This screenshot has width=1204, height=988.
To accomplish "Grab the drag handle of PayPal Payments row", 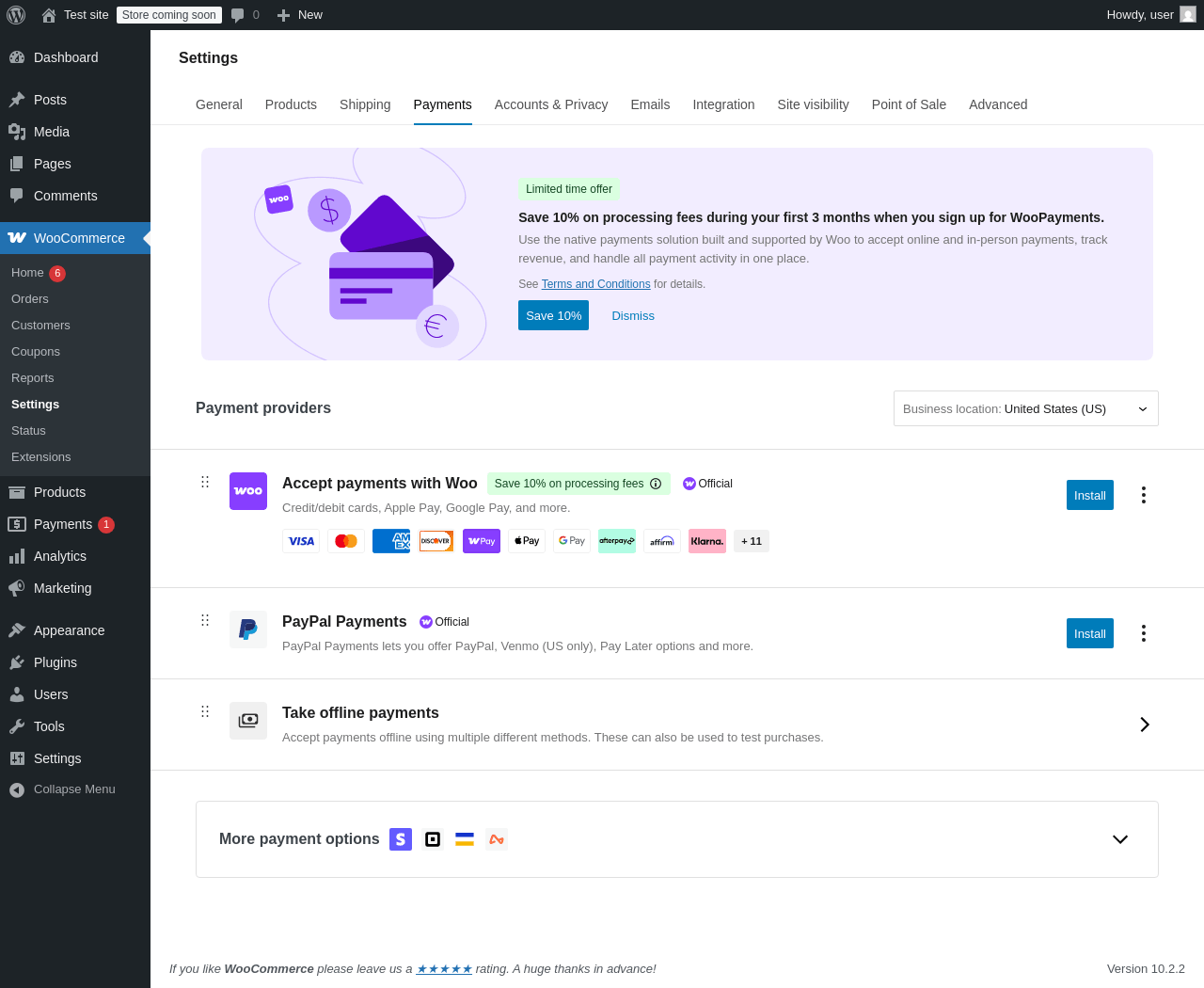I will click(205, 620).
